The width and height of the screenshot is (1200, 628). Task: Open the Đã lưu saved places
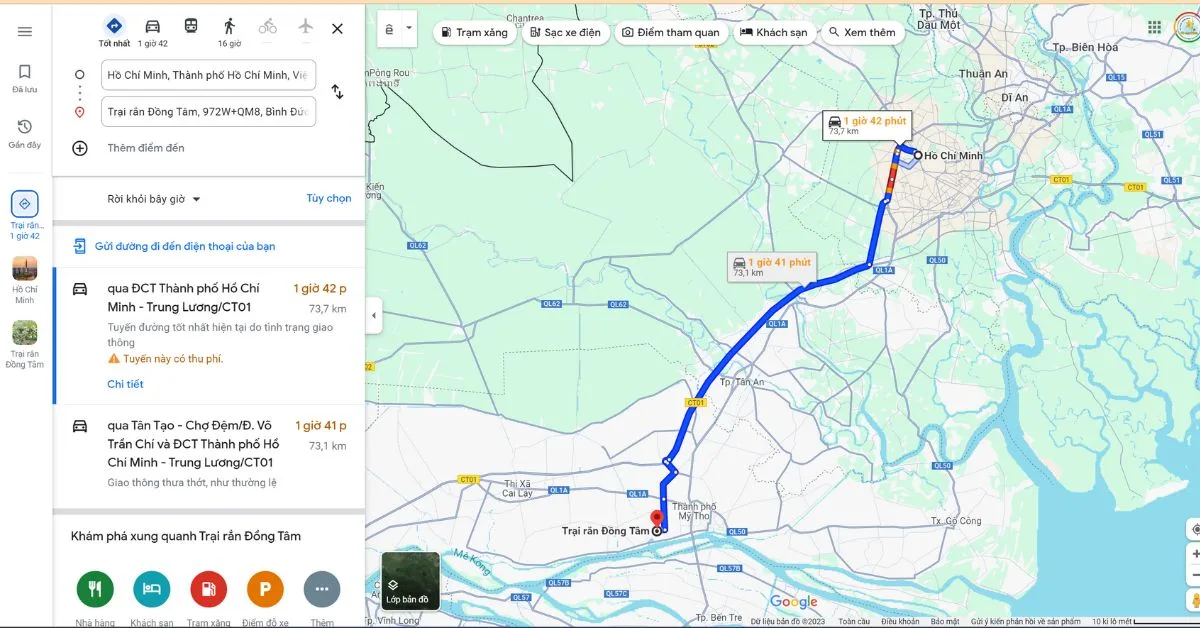click(x=25, y=78)
